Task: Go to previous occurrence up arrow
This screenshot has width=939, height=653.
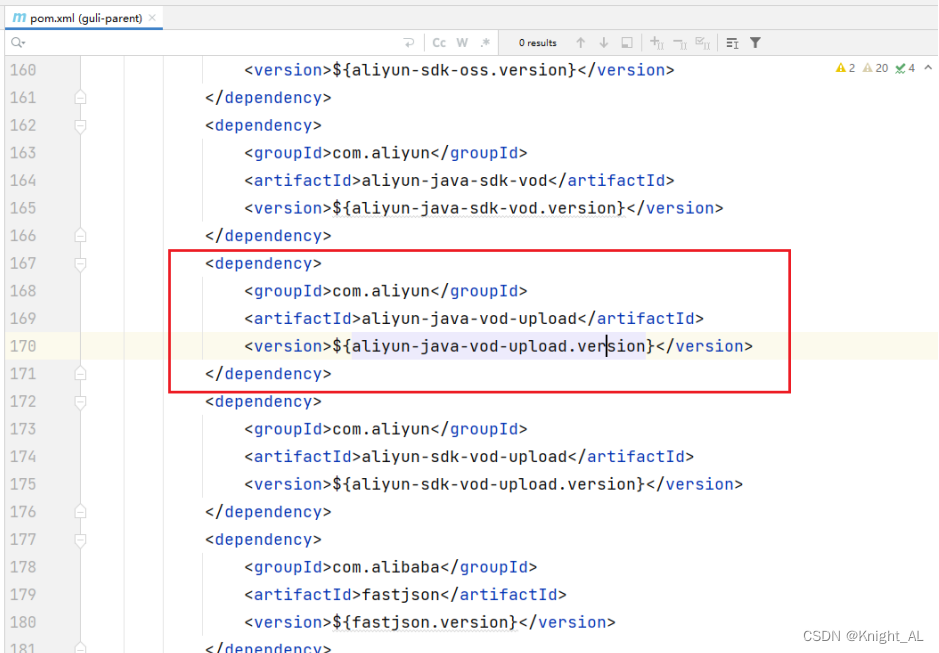Action: [x=580, y=43]
